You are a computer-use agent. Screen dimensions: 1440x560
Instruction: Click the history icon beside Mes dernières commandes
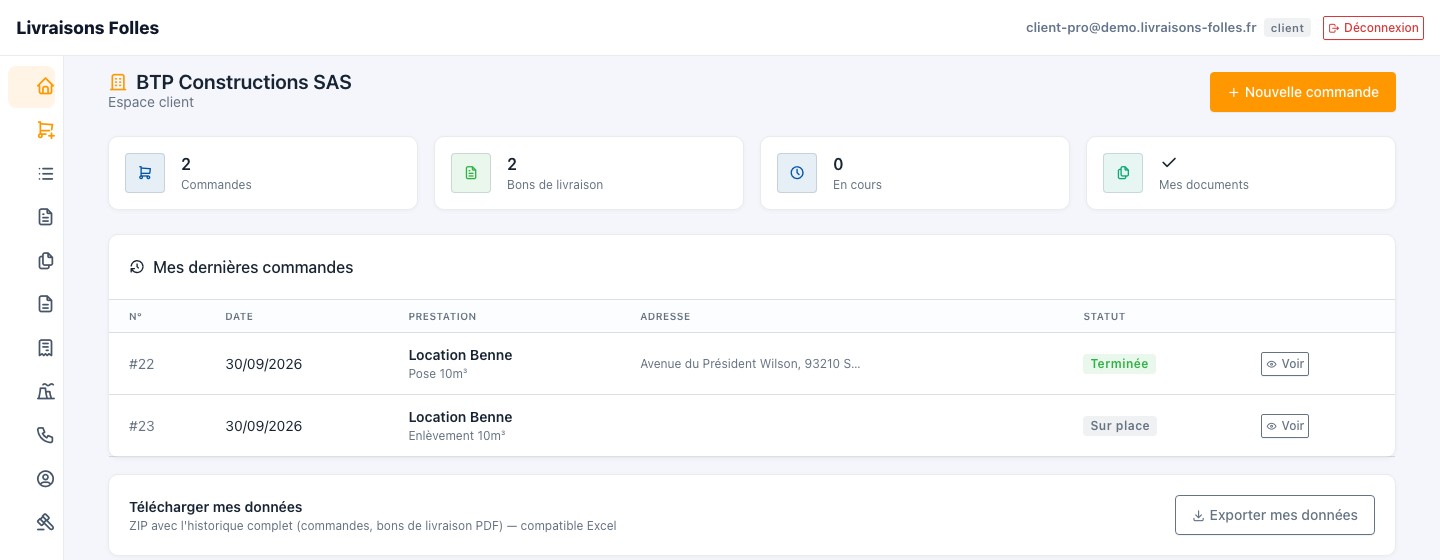137,267
